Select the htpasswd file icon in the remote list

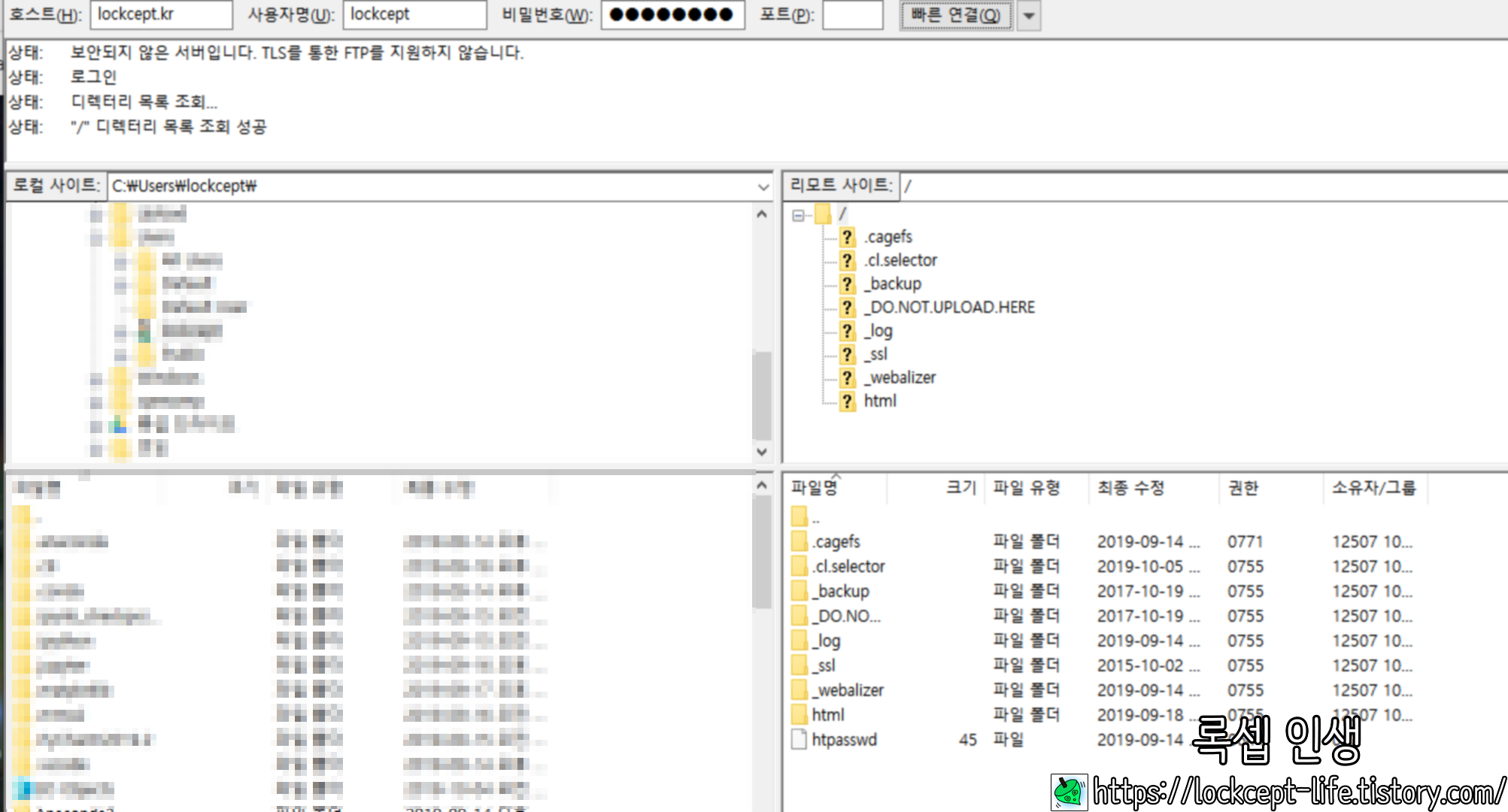(800, 740)
